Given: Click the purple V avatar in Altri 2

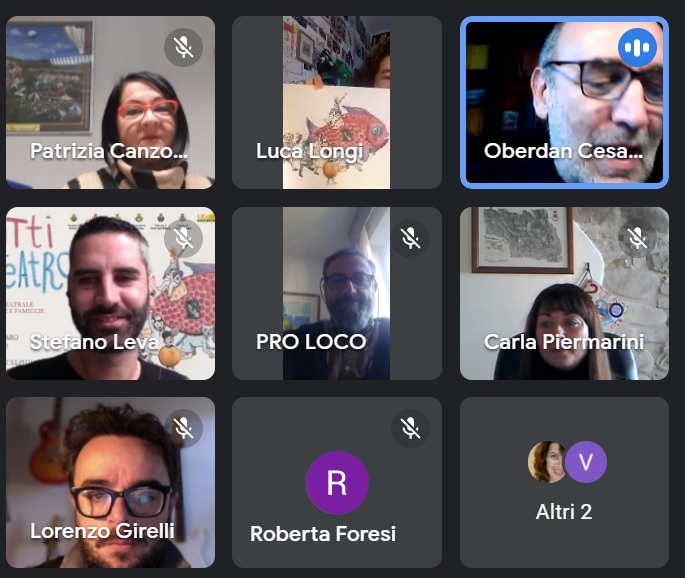Looking at the screenshot, I should pyautogui.click(x=585, y=462).
